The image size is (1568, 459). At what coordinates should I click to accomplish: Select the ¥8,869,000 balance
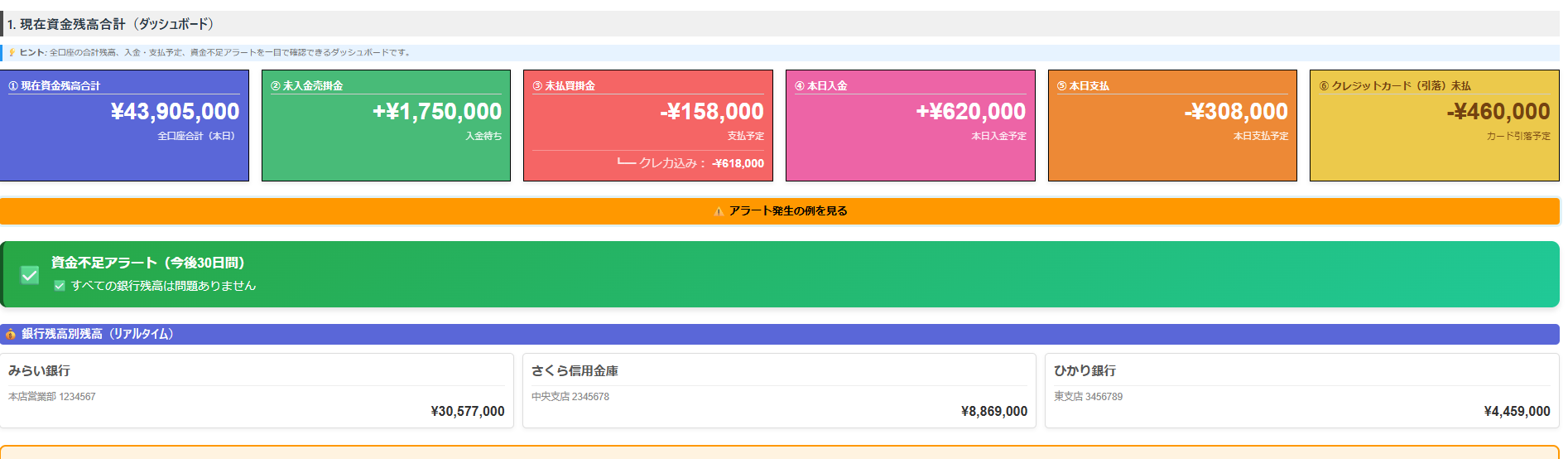994,411
